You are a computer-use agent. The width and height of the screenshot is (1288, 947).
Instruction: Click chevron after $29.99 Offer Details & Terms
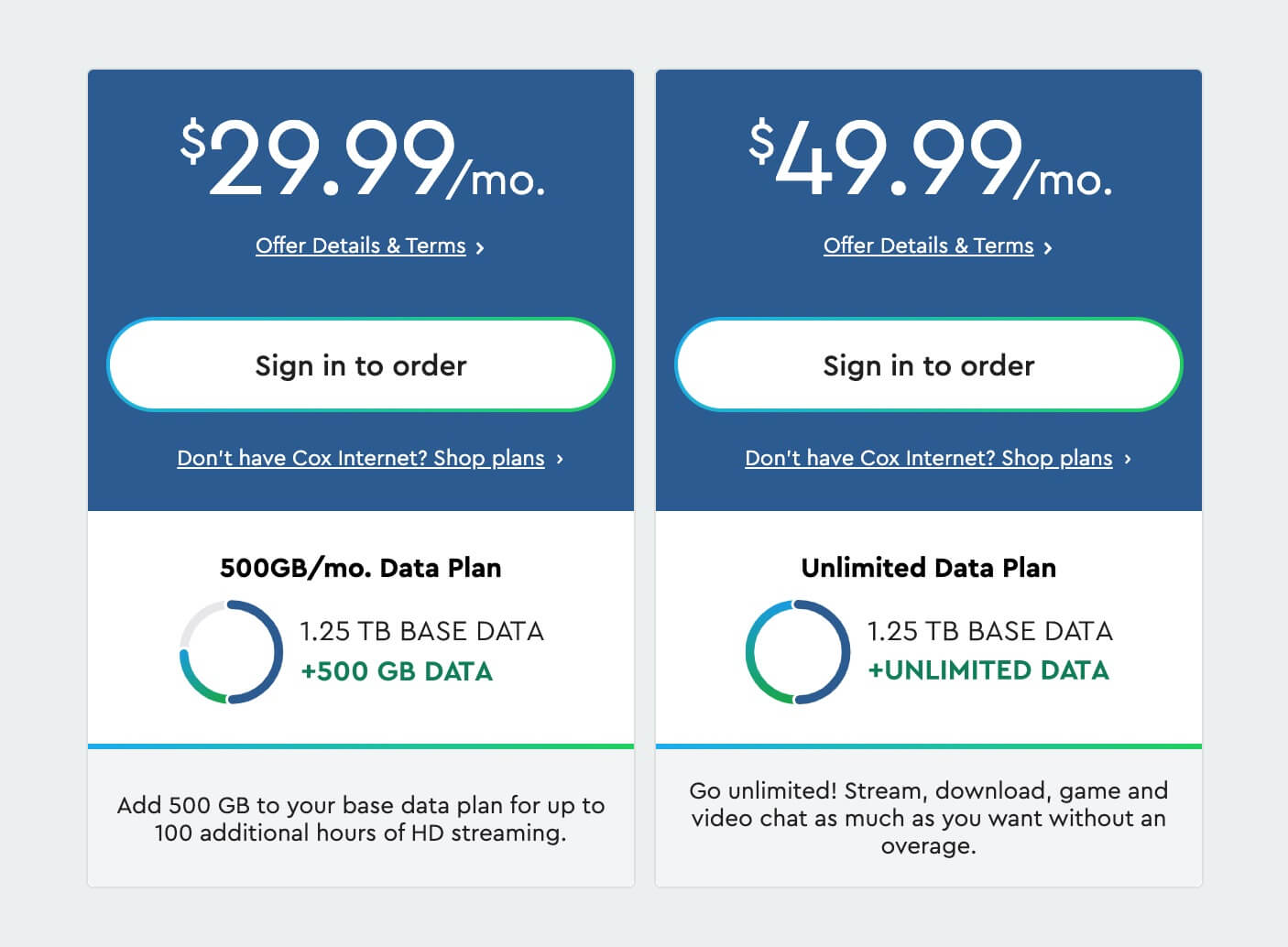coord(480,247)
